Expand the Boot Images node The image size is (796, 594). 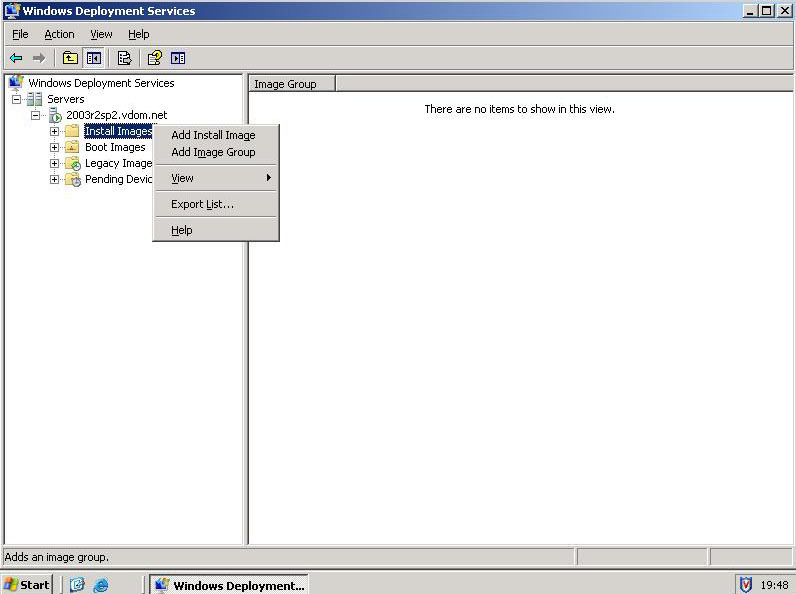coord(54,147)
